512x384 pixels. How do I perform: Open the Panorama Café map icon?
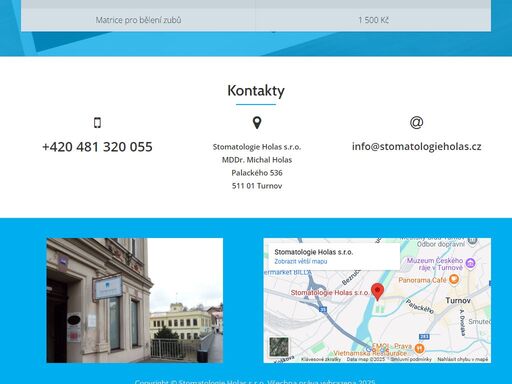pos(454,279)
